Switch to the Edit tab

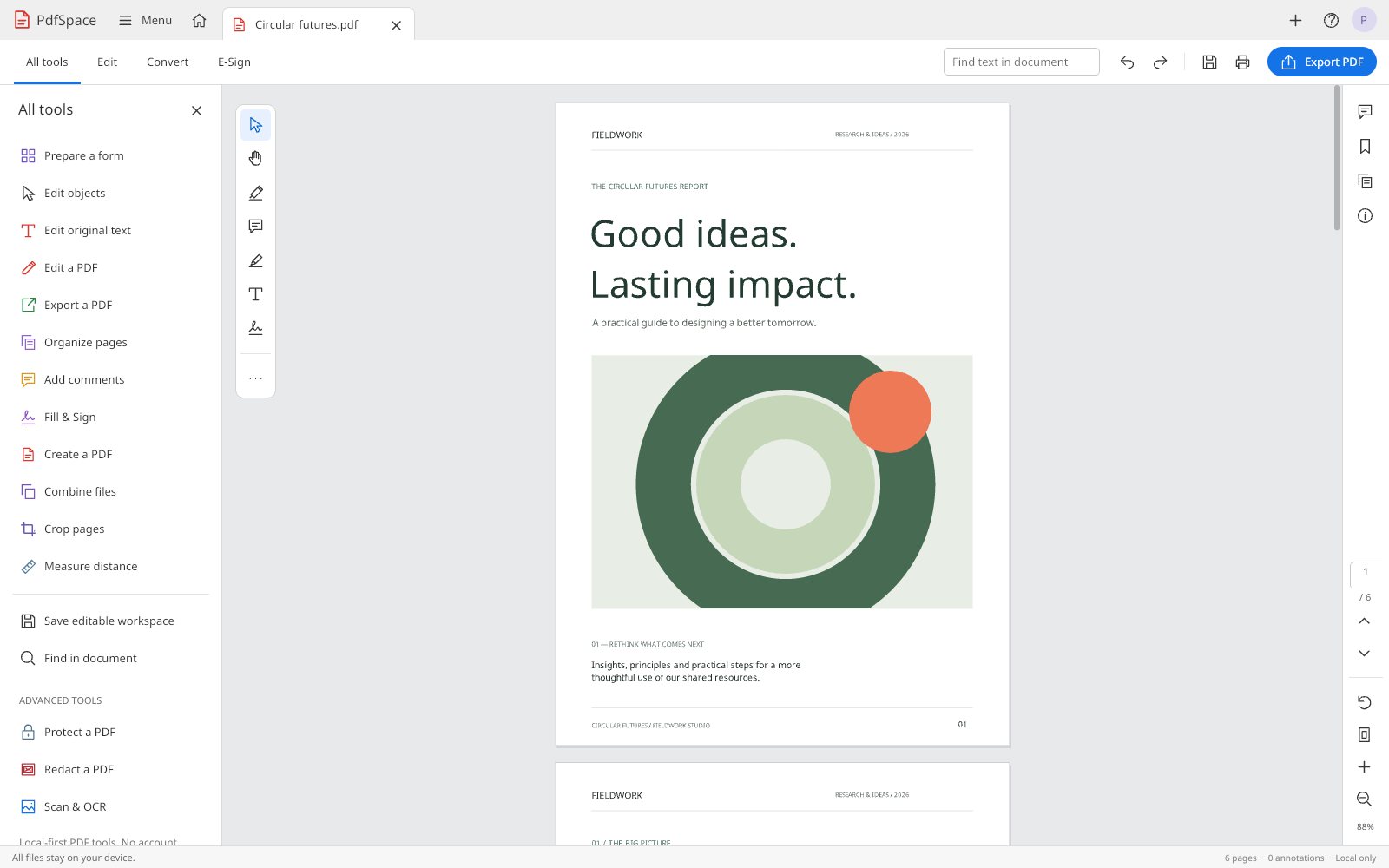[x=107, y=62]
